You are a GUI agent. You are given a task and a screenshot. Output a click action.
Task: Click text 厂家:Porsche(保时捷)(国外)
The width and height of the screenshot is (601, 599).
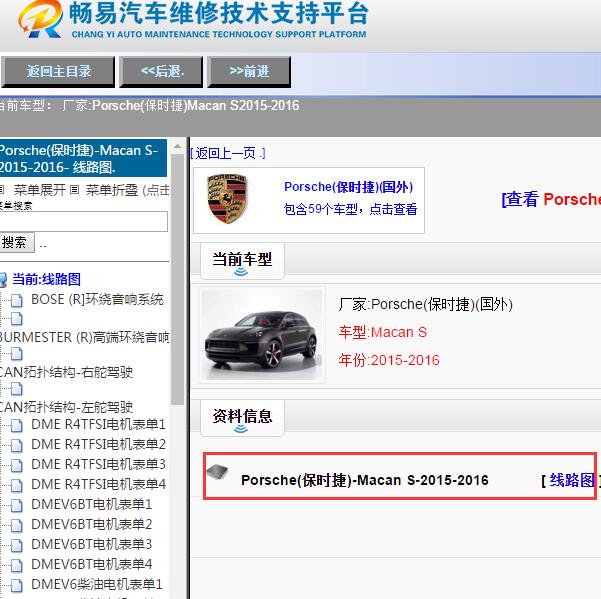pyautogui.click(x=425, y=305)
